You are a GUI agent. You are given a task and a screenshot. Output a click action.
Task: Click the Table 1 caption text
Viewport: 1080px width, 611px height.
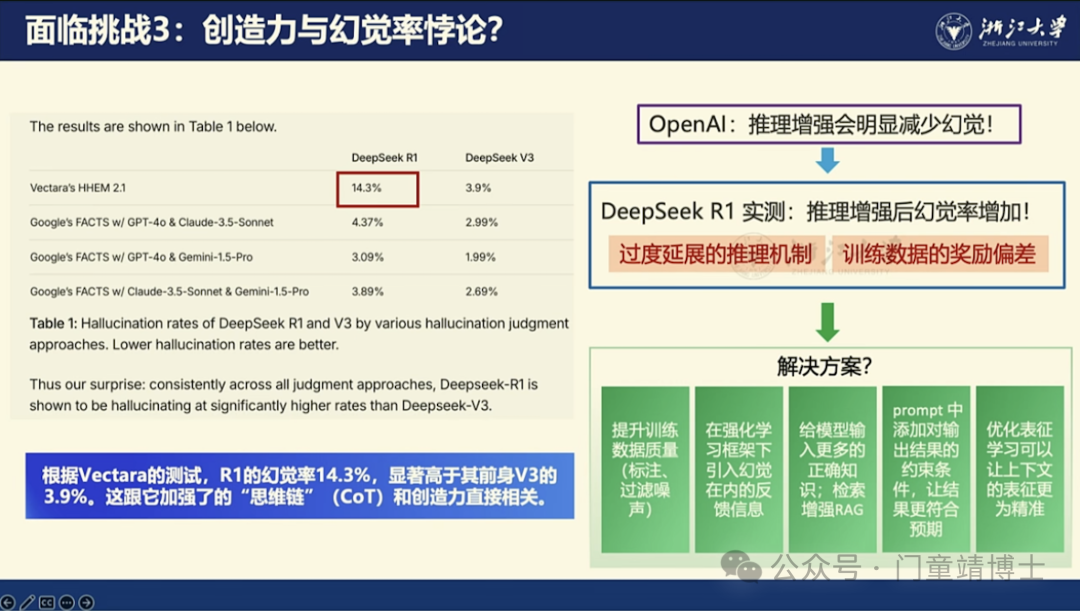[299, 333]
